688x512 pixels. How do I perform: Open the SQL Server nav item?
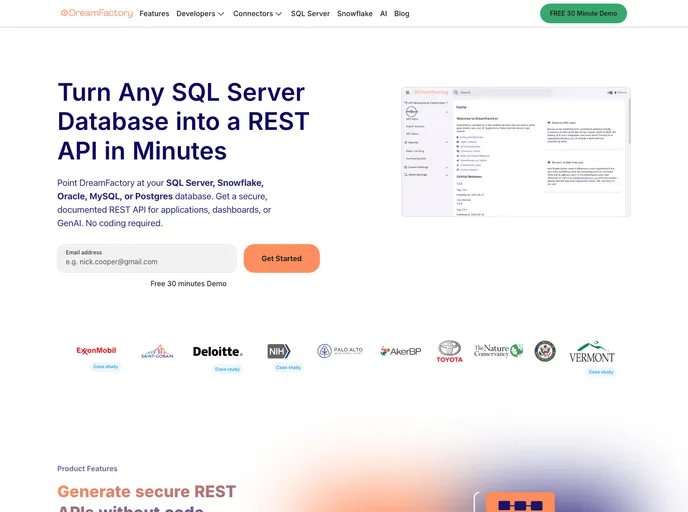310,14
